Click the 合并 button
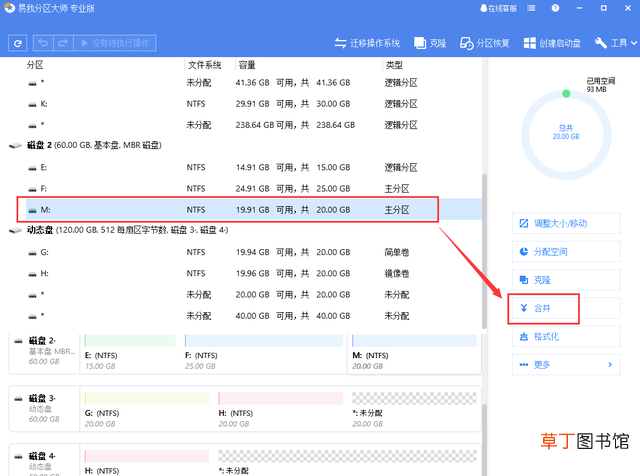This screenshot has height=476, width=640. [x=566, y=308]
